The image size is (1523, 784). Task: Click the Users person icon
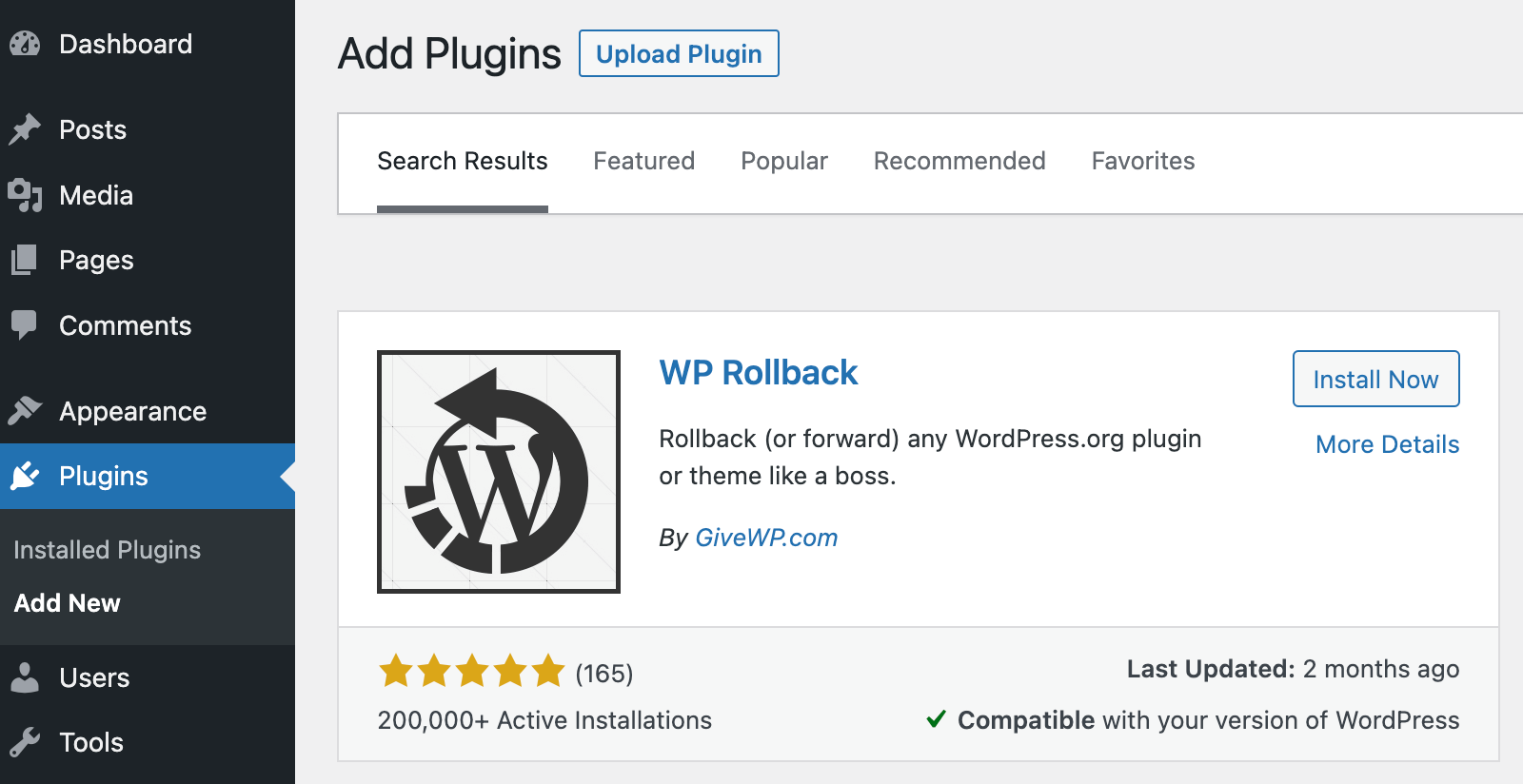[x=25, y=677]
